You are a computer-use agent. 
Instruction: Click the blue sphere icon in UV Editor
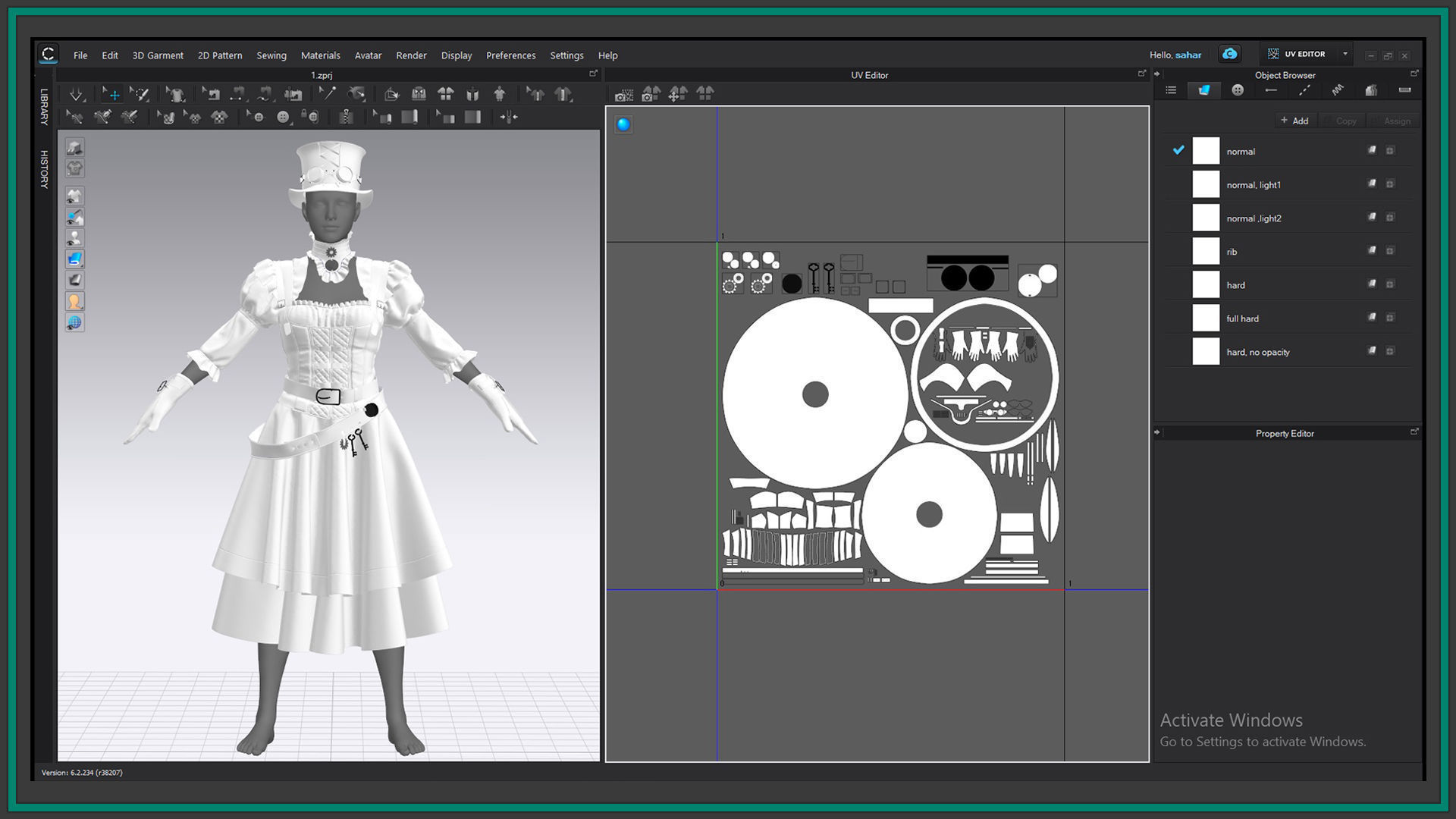[x=623, y=124]
